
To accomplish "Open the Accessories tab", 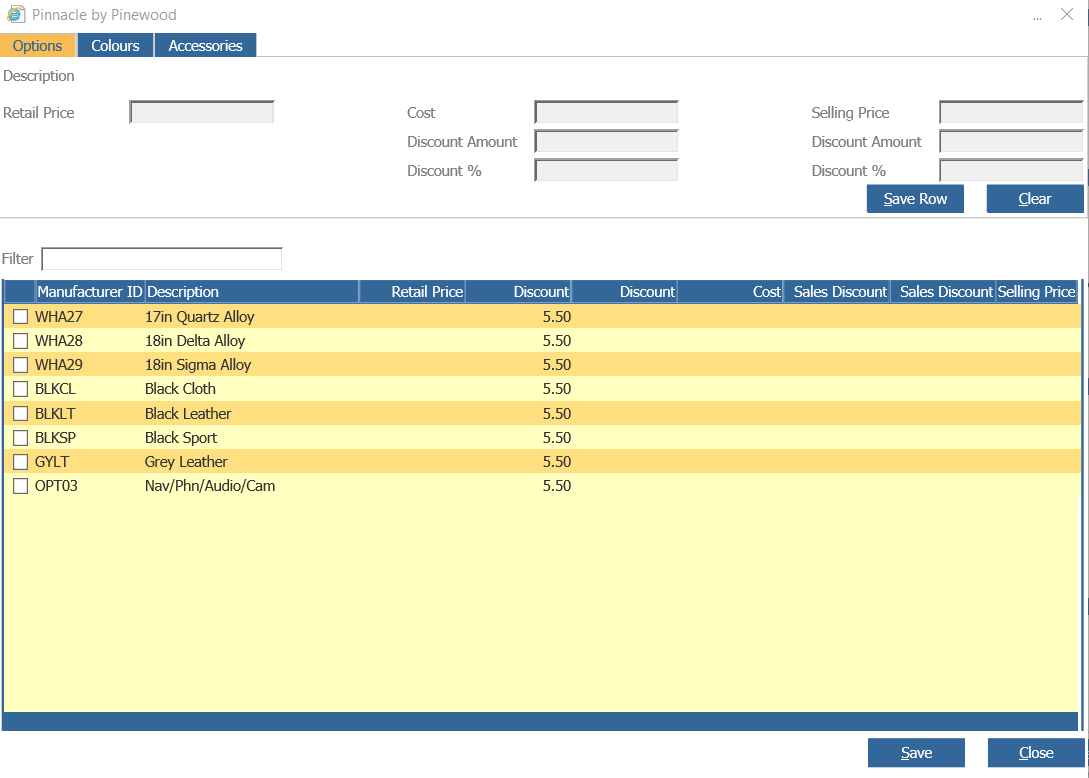I will tap(206, 45).
